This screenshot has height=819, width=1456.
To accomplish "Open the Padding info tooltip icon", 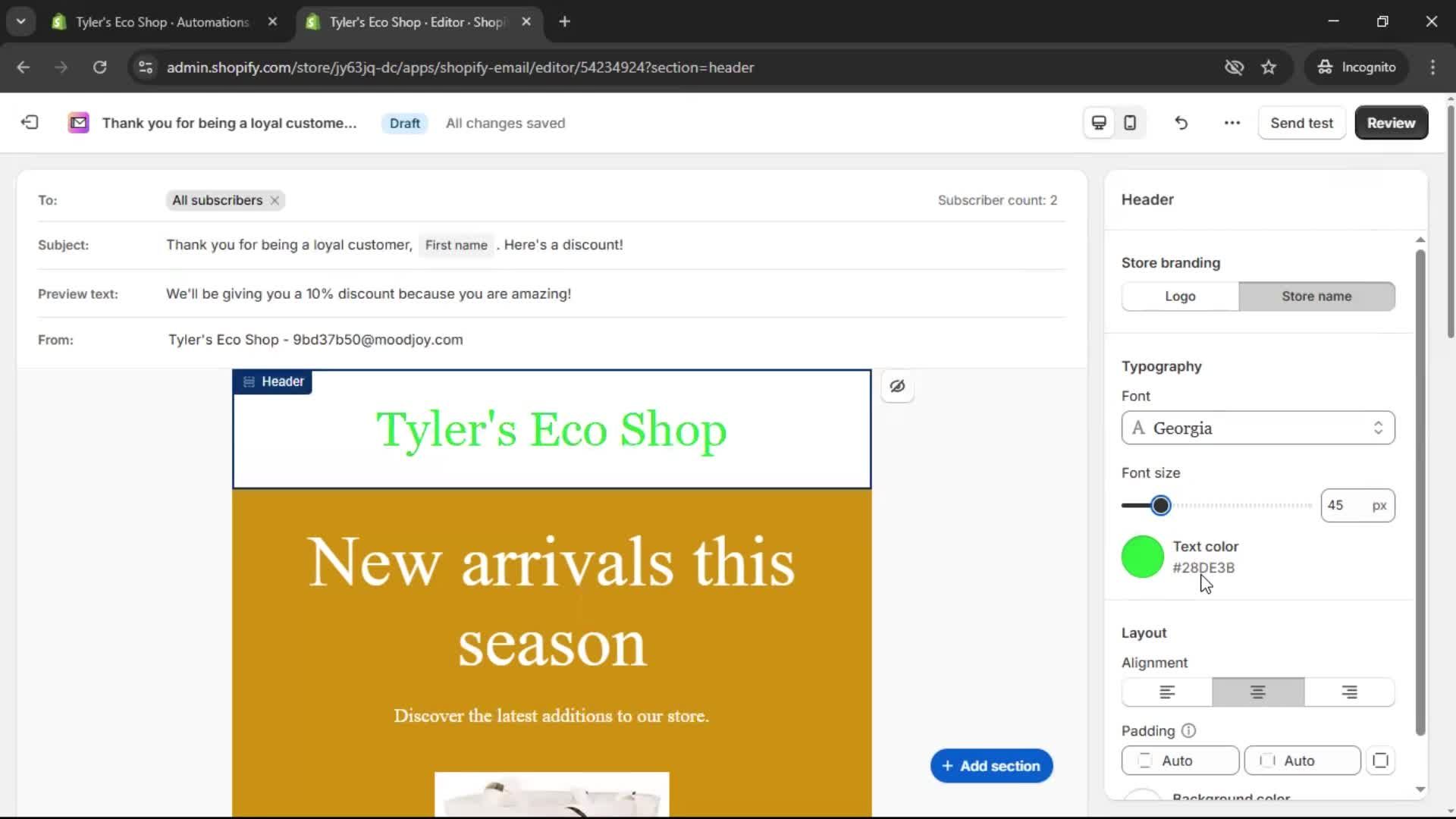I will tap(1188, 730).
